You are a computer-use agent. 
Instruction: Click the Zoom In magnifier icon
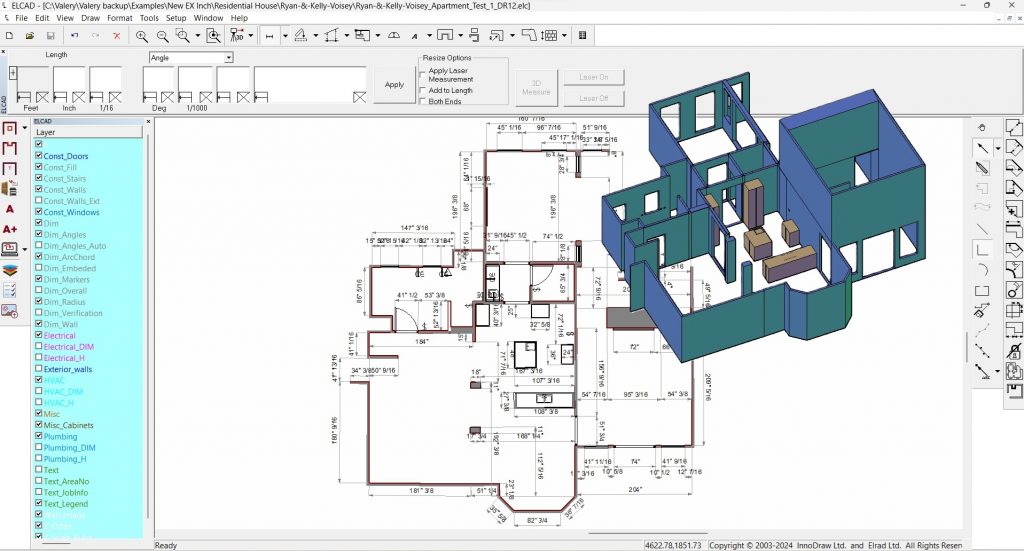click(142, 36)
